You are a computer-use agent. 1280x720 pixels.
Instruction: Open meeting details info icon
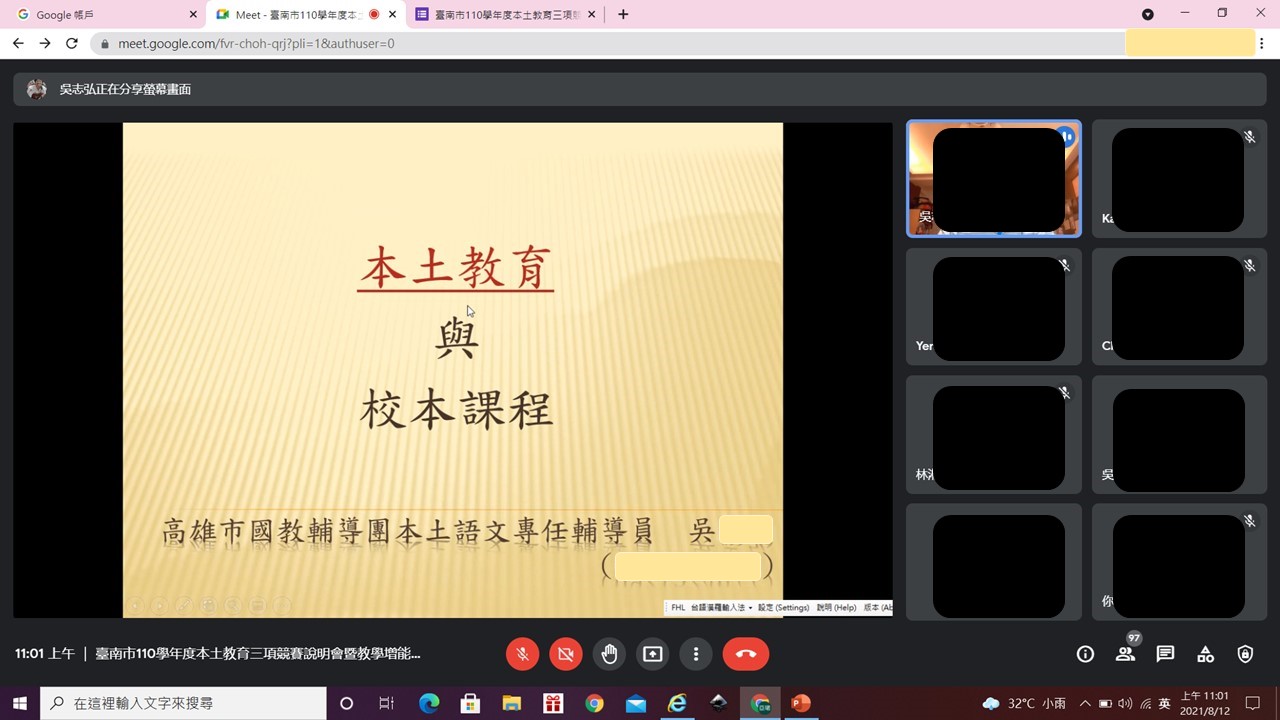coord(1085,654)
